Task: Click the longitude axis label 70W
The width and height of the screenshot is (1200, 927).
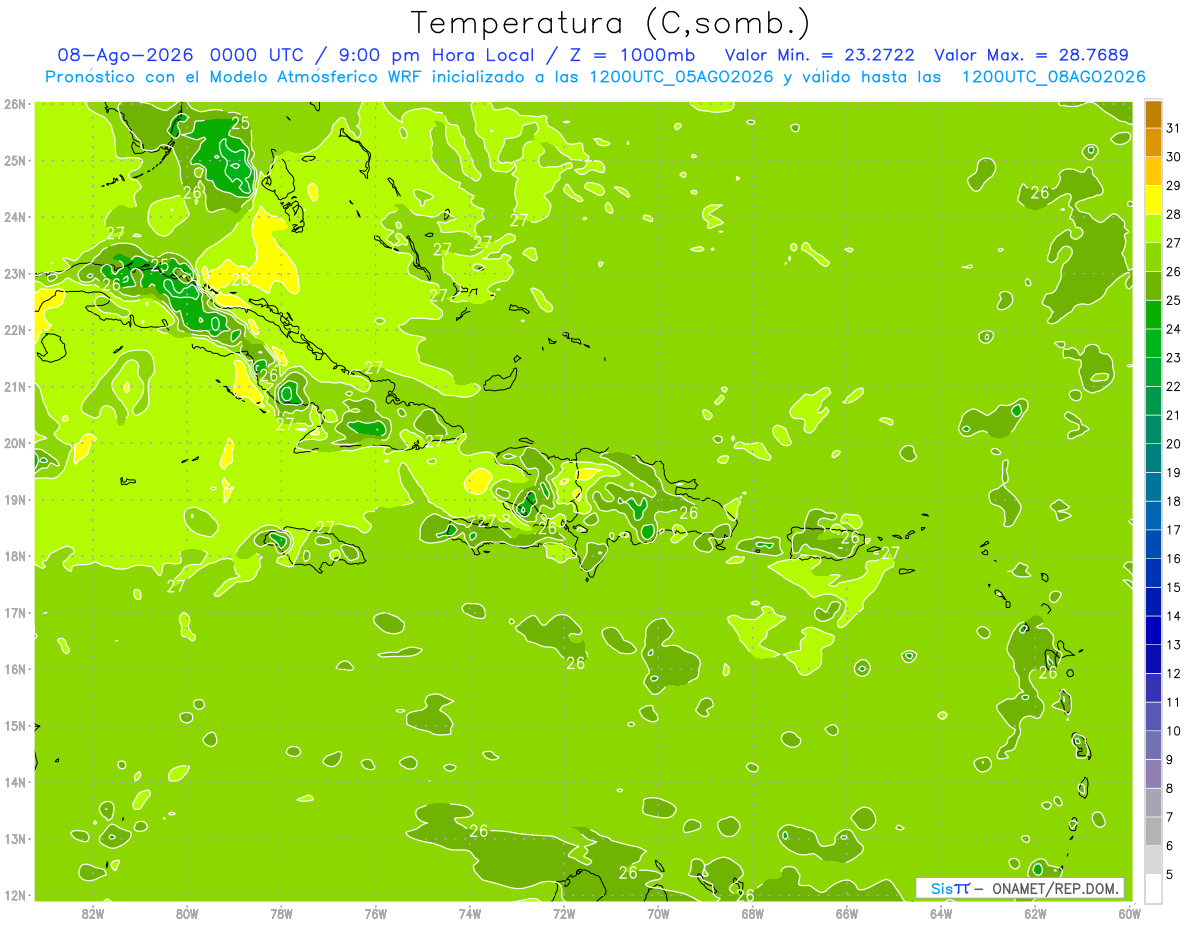Action: click(x=658, y=913)
